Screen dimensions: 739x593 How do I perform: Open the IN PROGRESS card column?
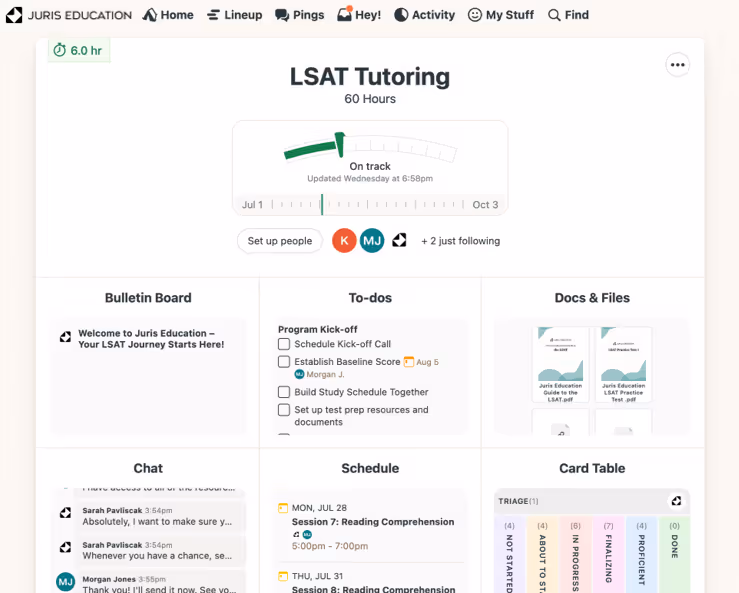575,555
